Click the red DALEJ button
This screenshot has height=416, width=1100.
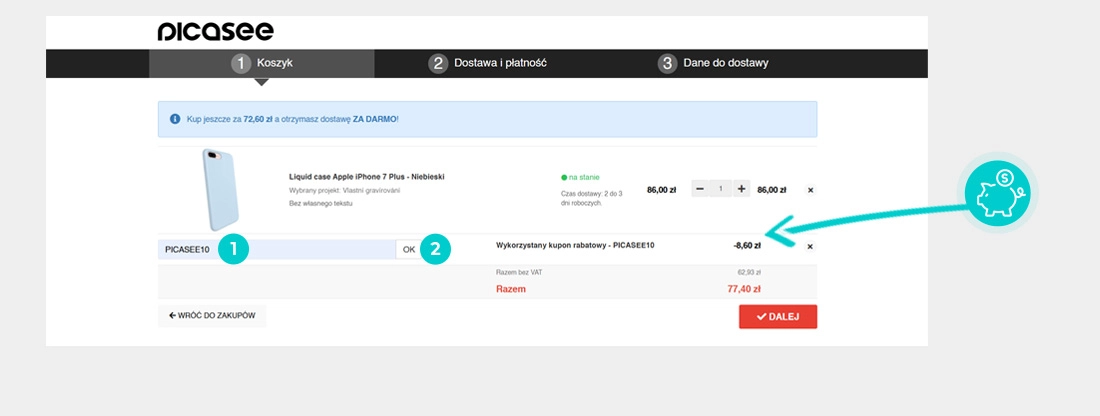(x=777, y=317)
